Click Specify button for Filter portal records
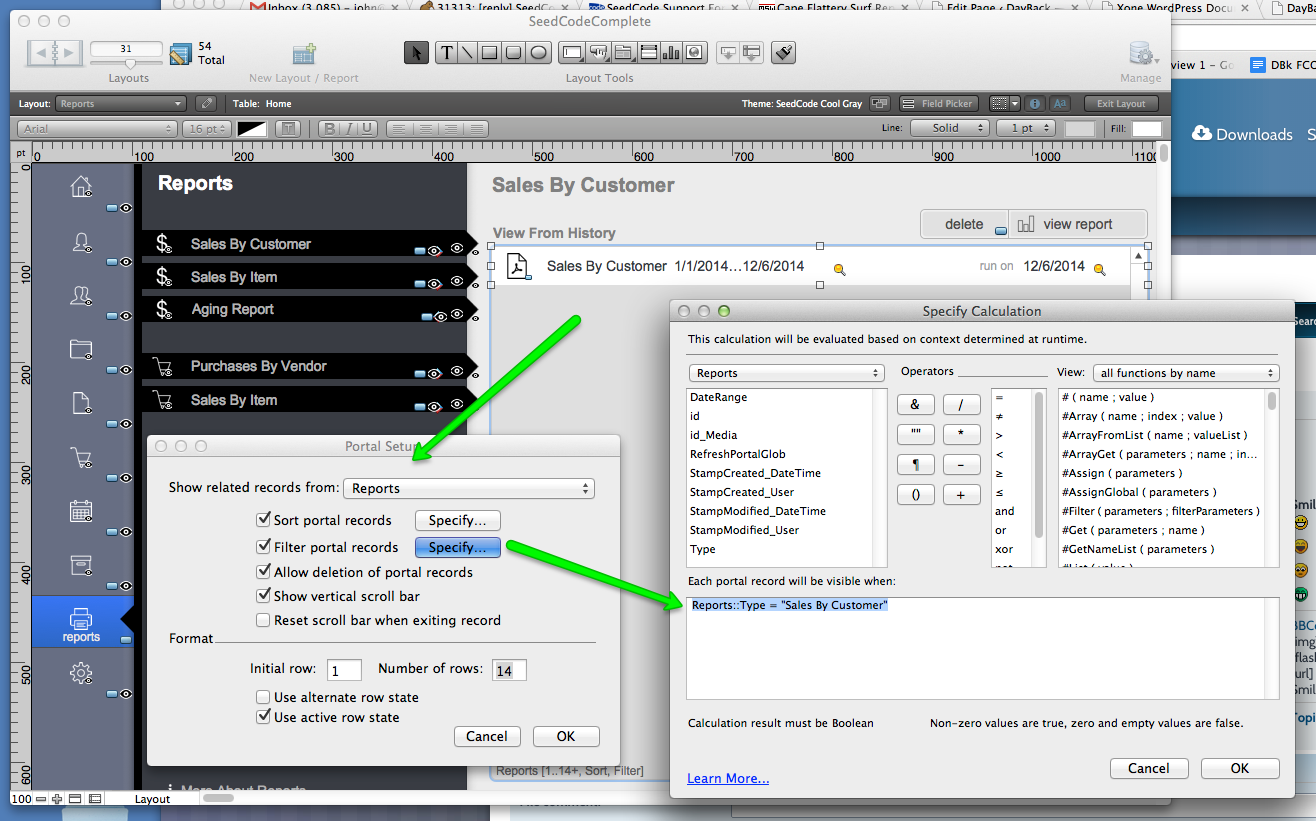The height and width of the screenshot is (821, 1316). tap(457, 547)
